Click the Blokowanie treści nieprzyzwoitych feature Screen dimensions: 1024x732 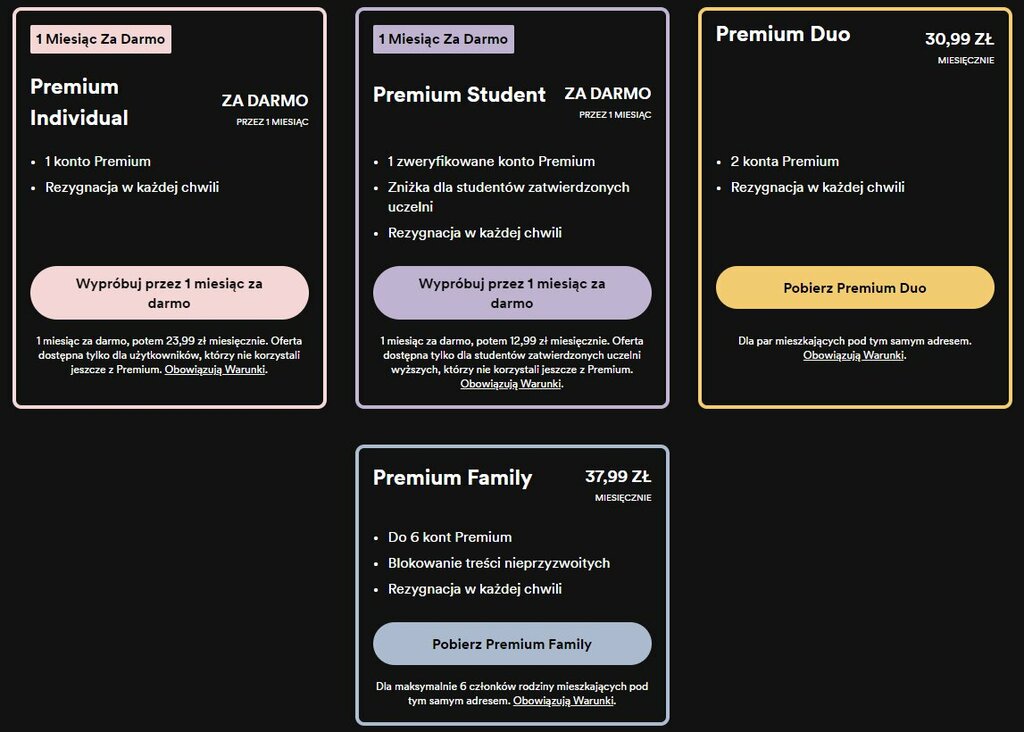[499, 563]
